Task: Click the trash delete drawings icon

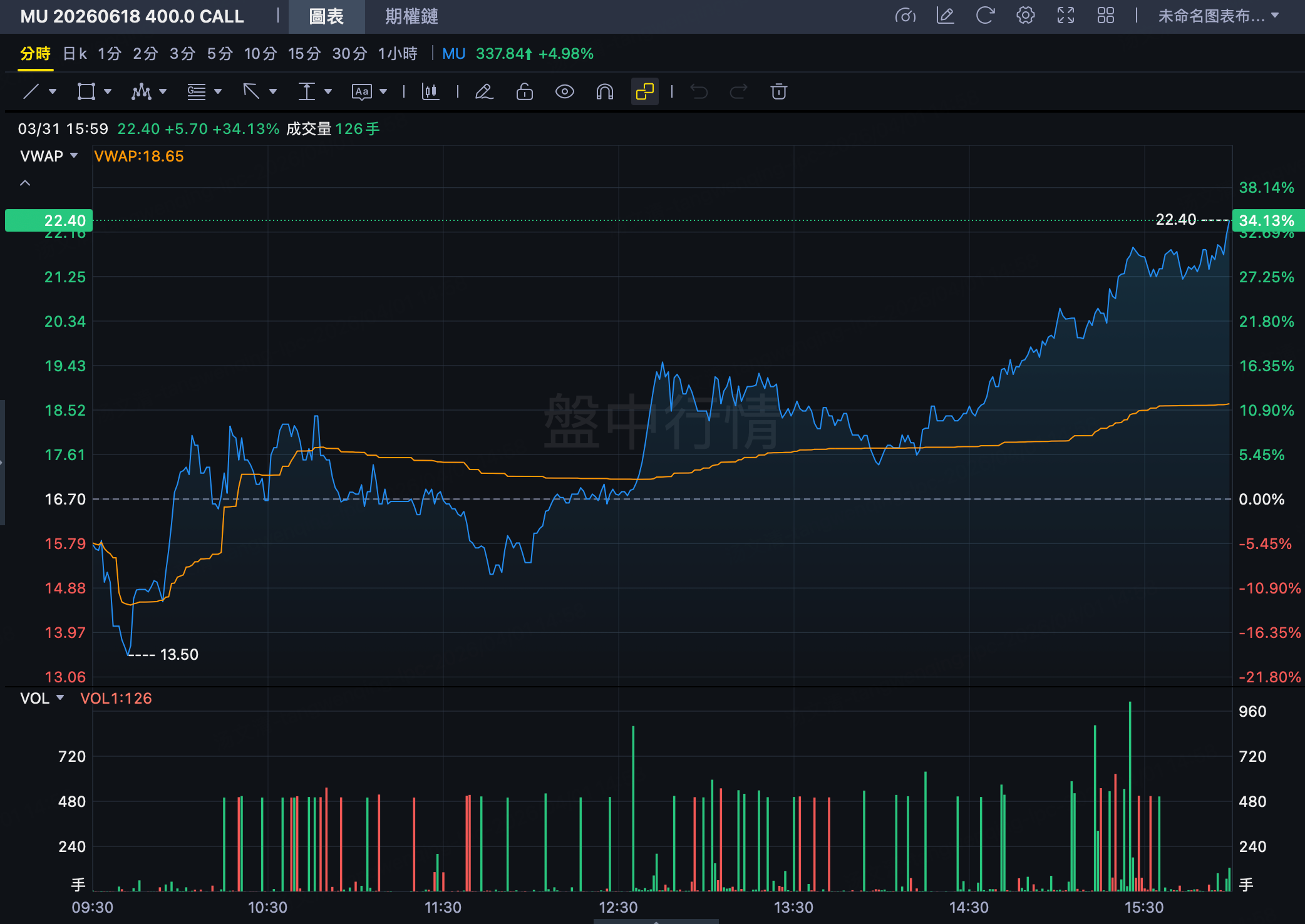Action: 778,92
